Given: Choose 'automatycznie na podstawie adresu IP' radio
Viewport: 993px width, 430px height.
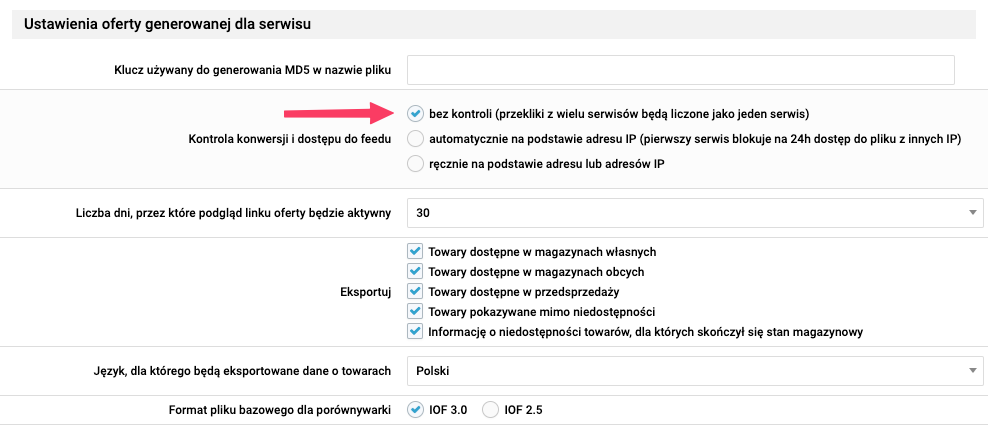Looking at the screenshot, I should coord(415,139).
